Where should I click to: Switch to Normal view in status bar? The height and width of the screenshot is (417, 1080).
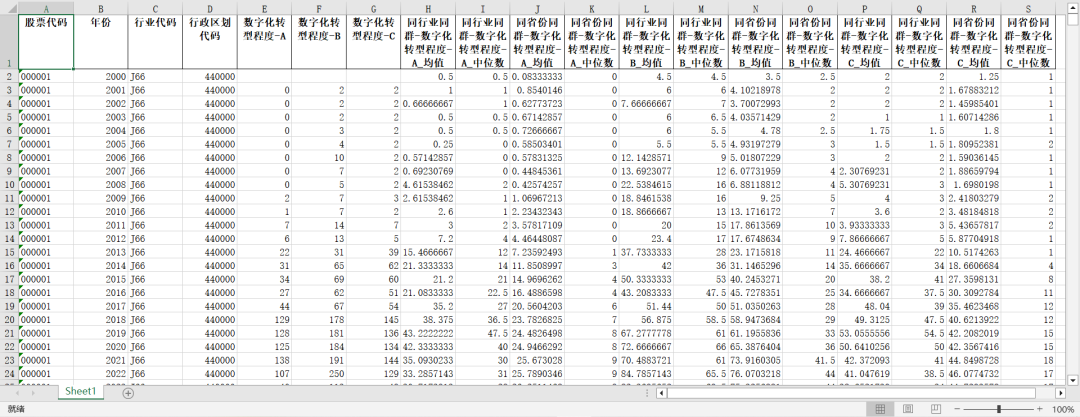880,409
